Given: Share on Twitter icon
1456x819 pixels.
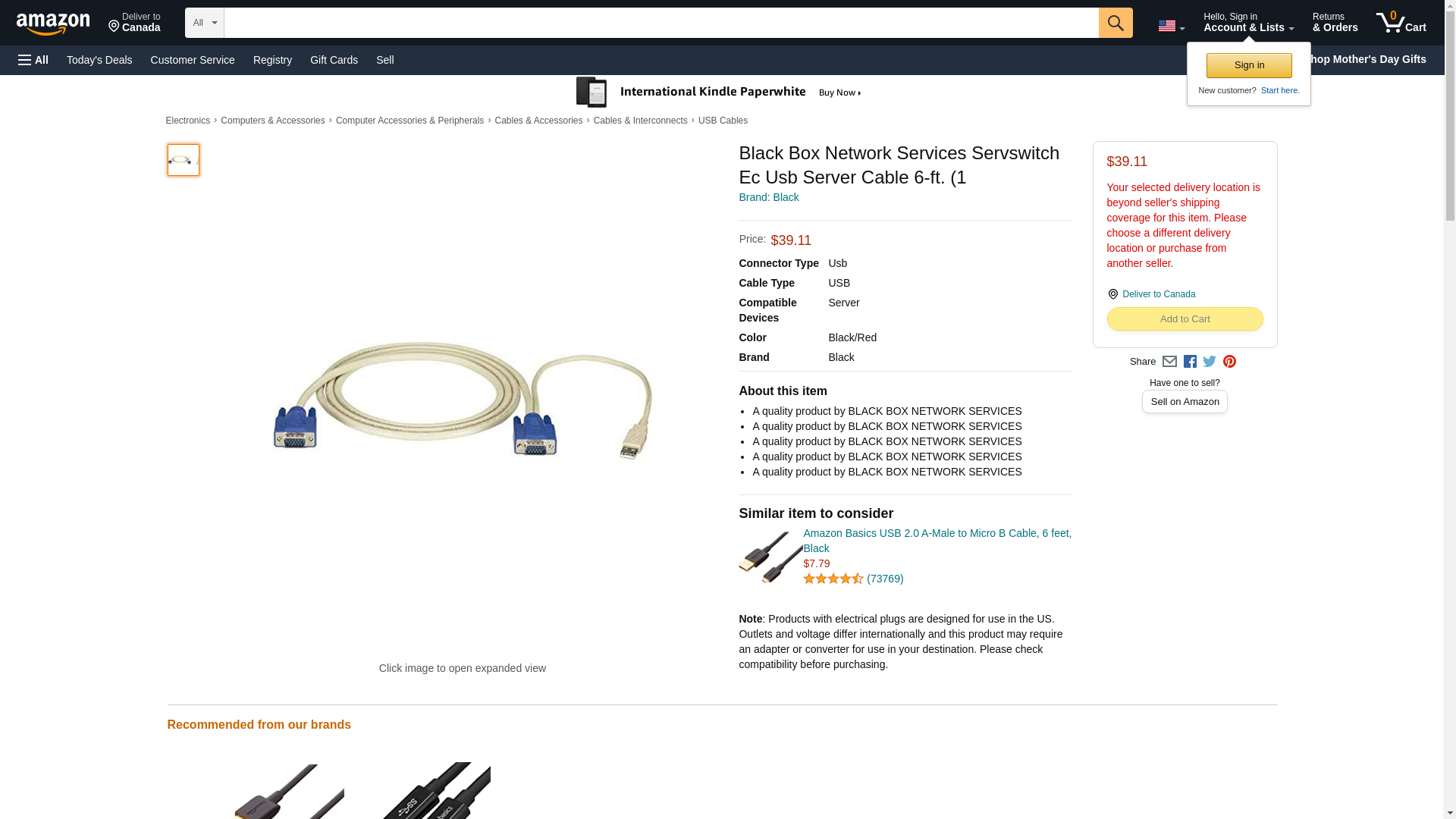Looking at the screenshot, I should 1210,362.
